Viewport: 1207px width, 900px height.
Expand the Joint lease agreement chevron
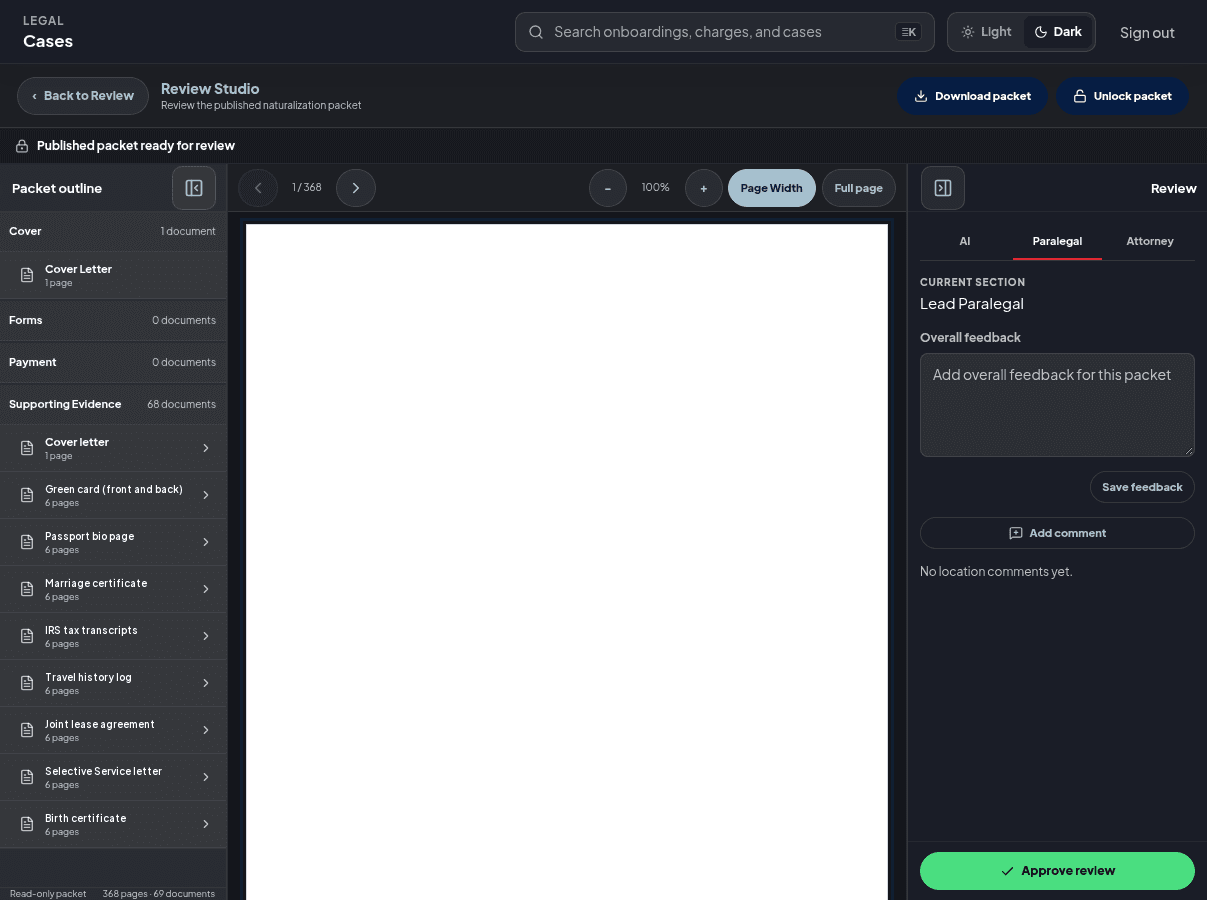[x=206, y=730]
